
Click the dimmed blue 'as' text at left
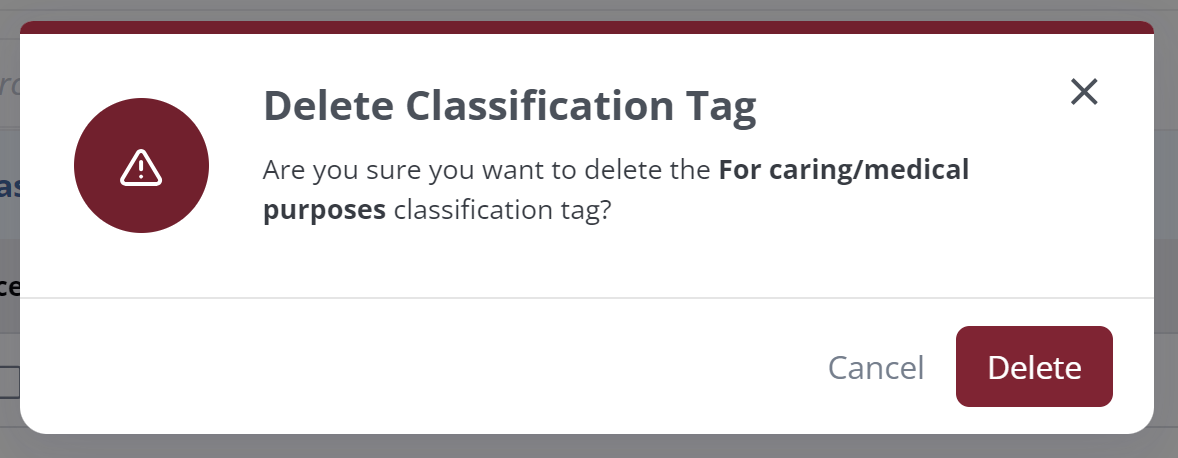(x=10, y=186)
